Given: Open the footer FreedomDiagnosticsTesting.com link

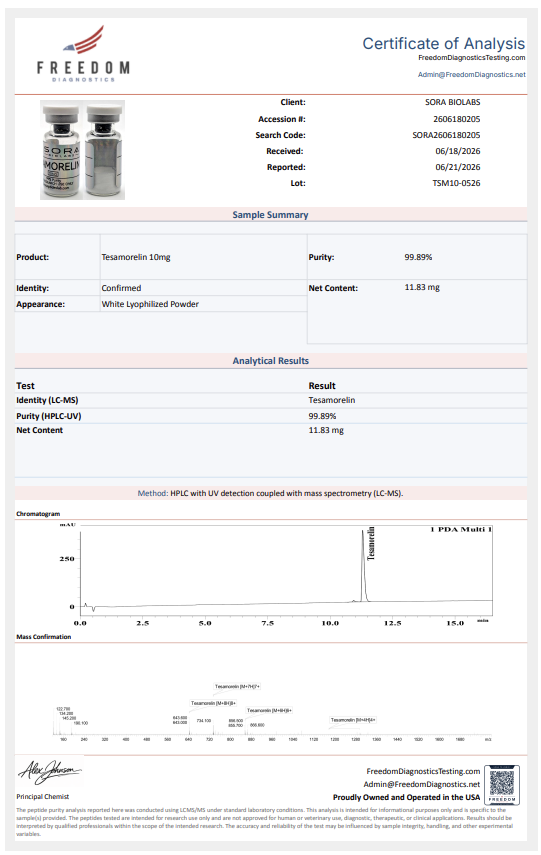Looking at the screenshot, I should (x=423, y=772).
